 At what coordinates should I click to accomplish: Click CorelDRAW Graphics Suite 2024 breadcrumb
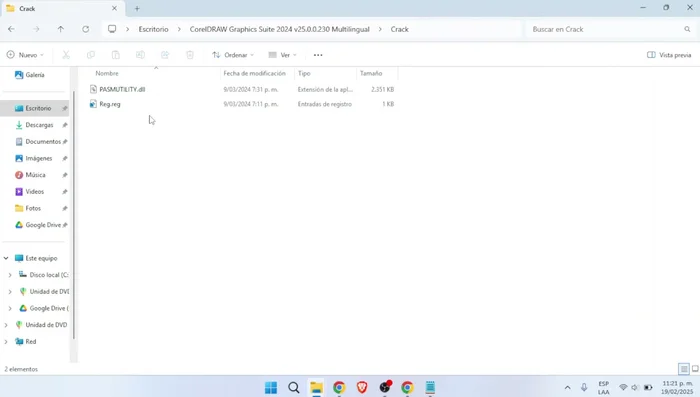pos(279,29)
